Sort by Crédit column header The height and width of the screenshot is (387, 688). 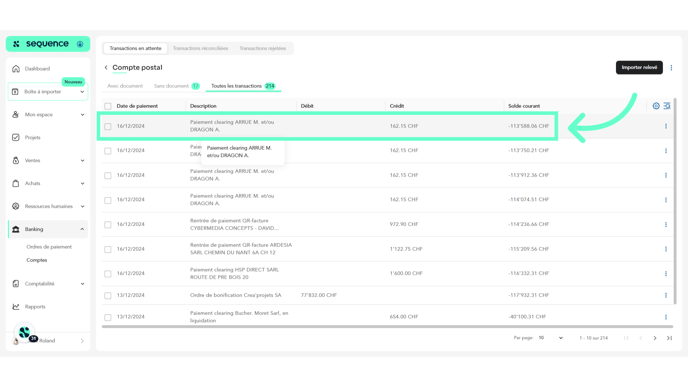coord(397,106)
